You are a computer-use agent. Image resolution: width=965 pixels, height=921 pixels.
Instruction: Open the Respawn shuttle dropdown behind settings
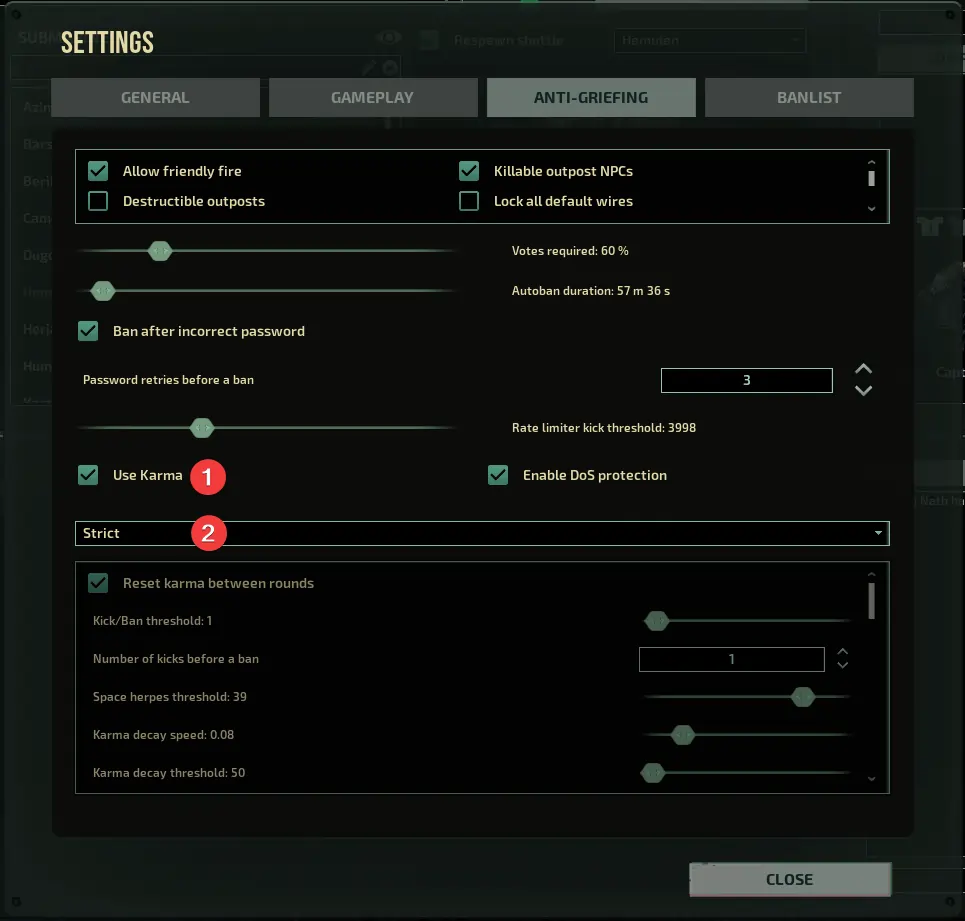[x=710, y=41]
